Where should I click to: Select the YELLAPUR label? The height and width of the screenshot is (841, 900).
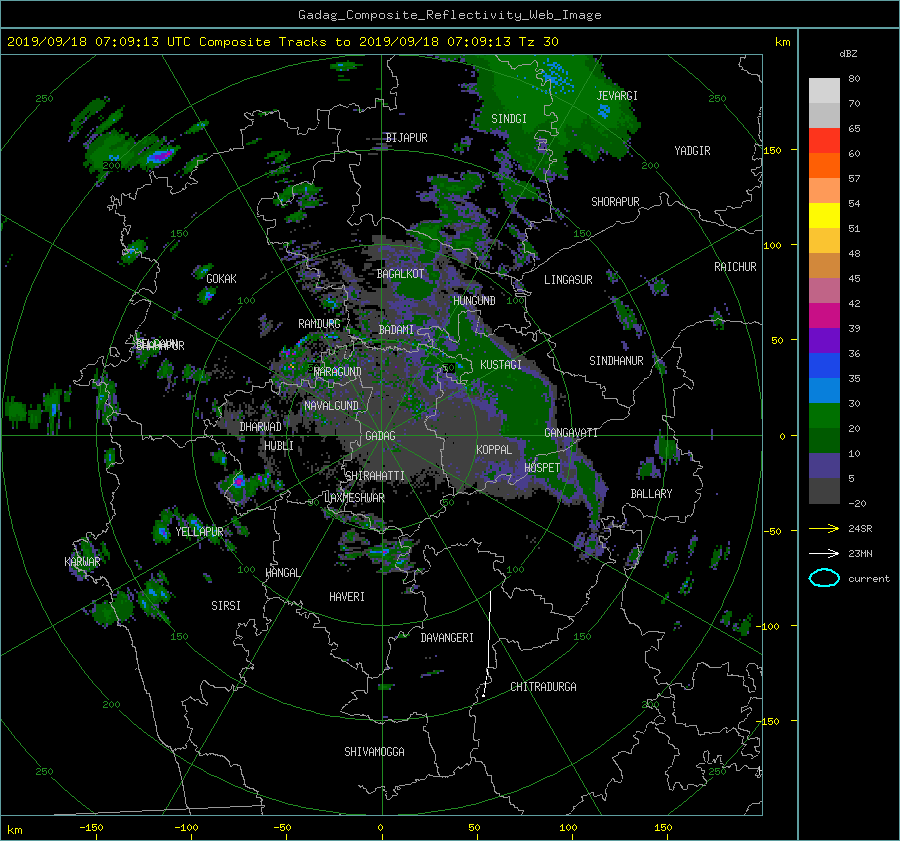coord(199,532)
